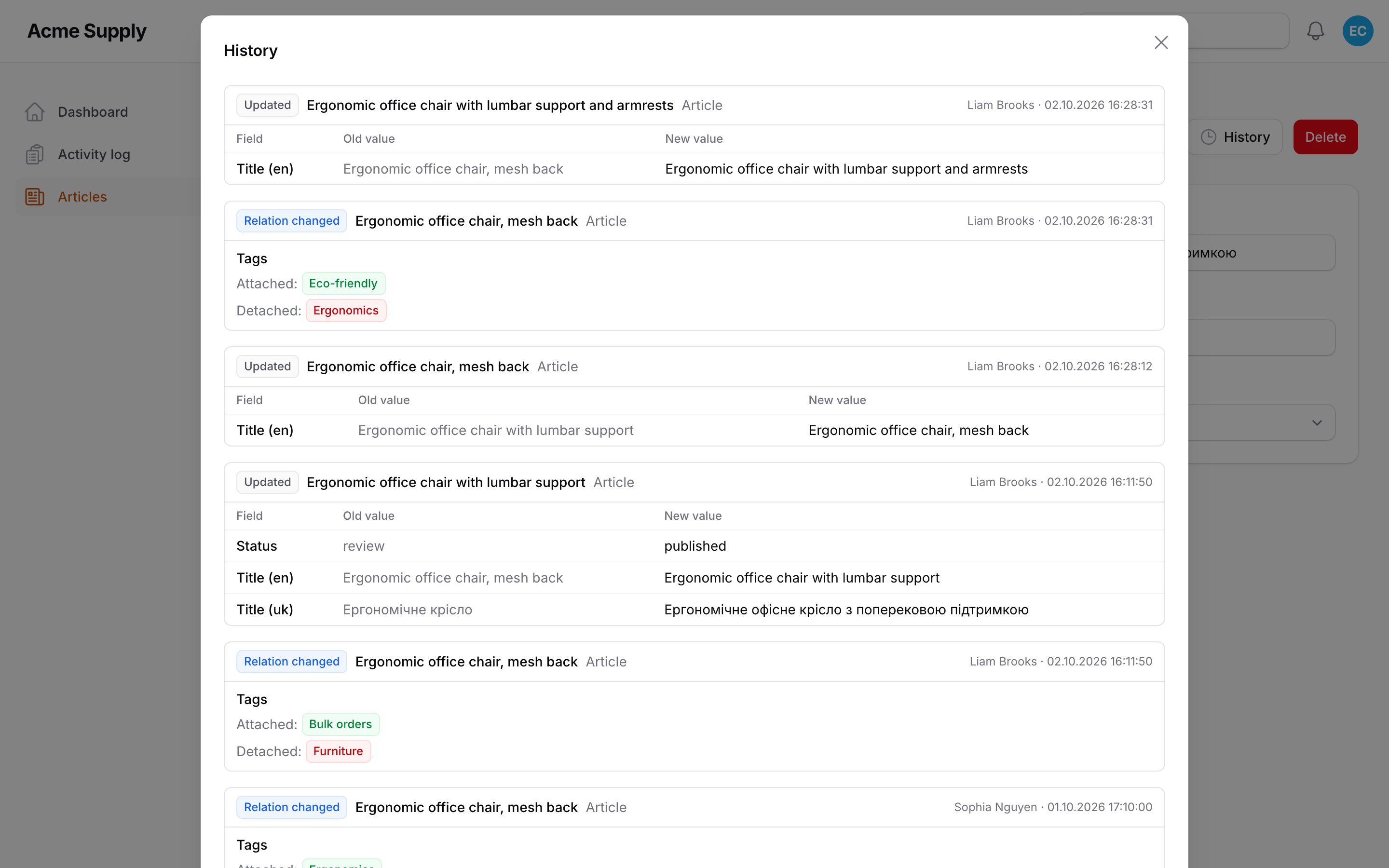Click the History button behind the dialog
Screen dimensions: 1389x868
pyautogui.click(x=1235, y=136)
